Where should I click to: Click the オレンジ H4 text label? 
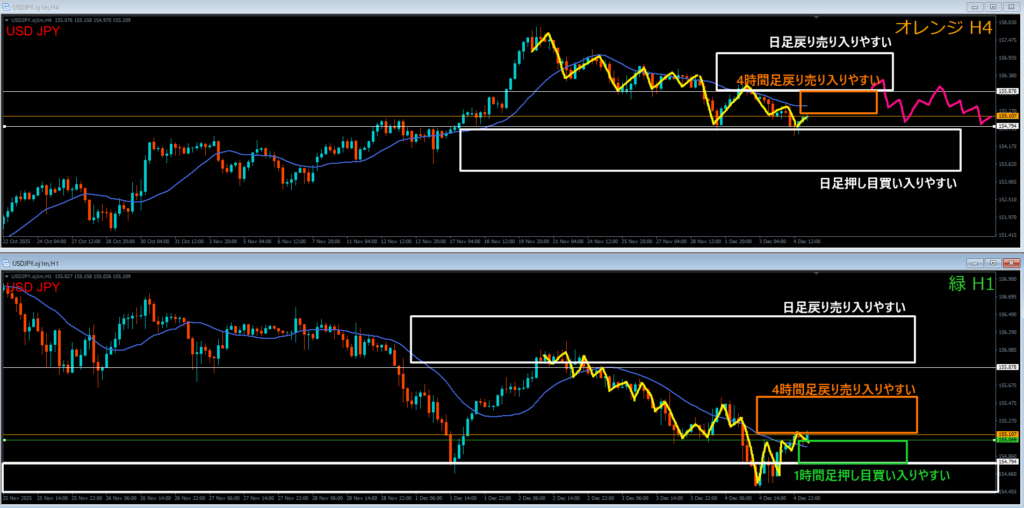[x=946, y=28]
